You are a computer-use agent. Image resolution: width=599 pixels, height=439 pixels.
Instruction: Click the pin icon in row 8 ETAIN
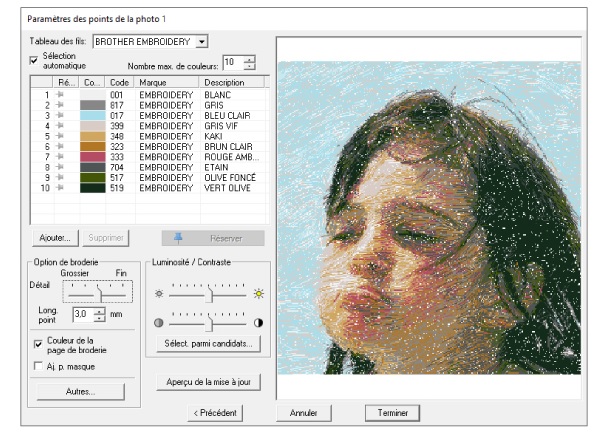coord(60,167)
